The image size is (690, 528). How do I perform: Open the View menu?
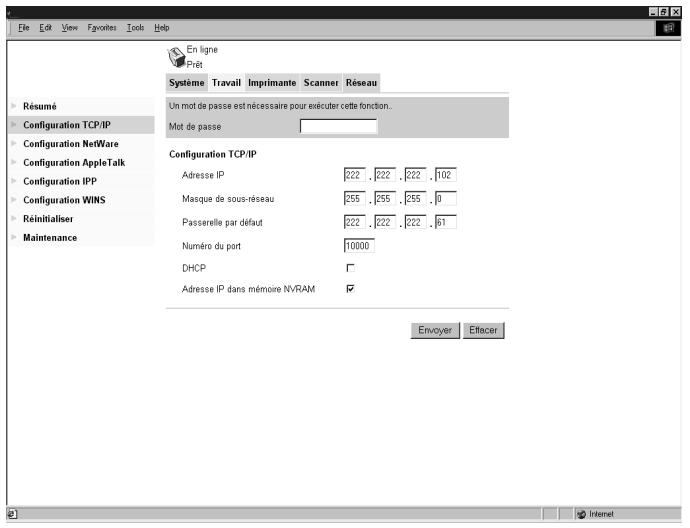pyautogui.click(x=70, y=28)
